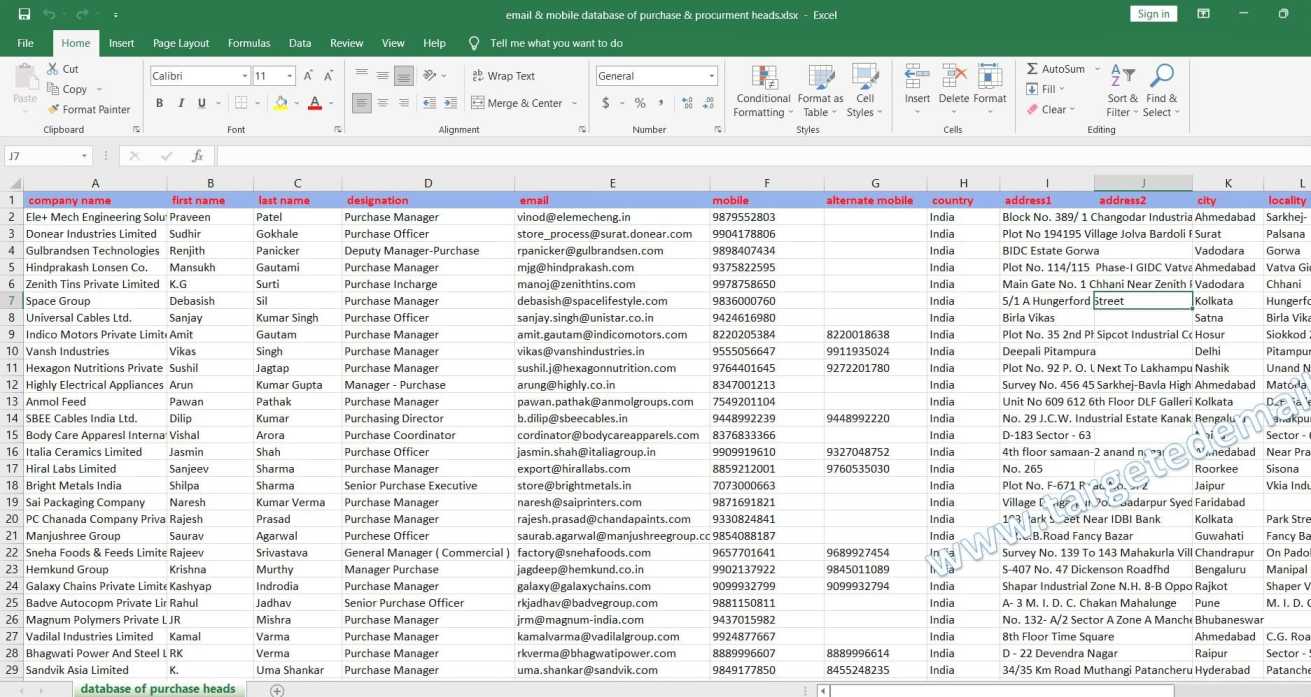This screenshot has height=697, width=1311.
Task: Expand the Merge & Center dropdown arrow
Action: pyautogui.click(x=575, y=103)
